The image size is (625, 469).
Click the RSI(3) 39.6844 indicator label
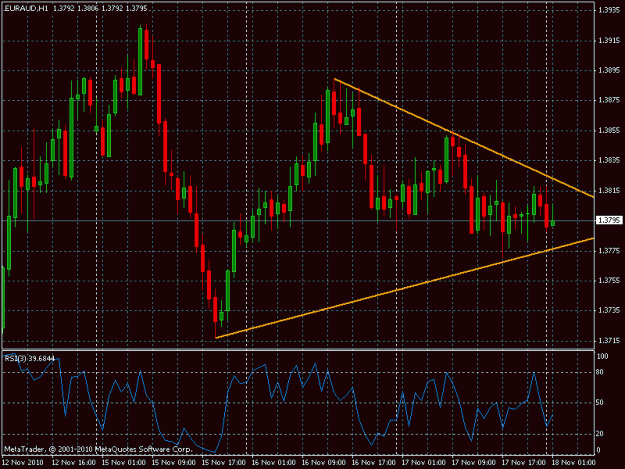[29, 358]
